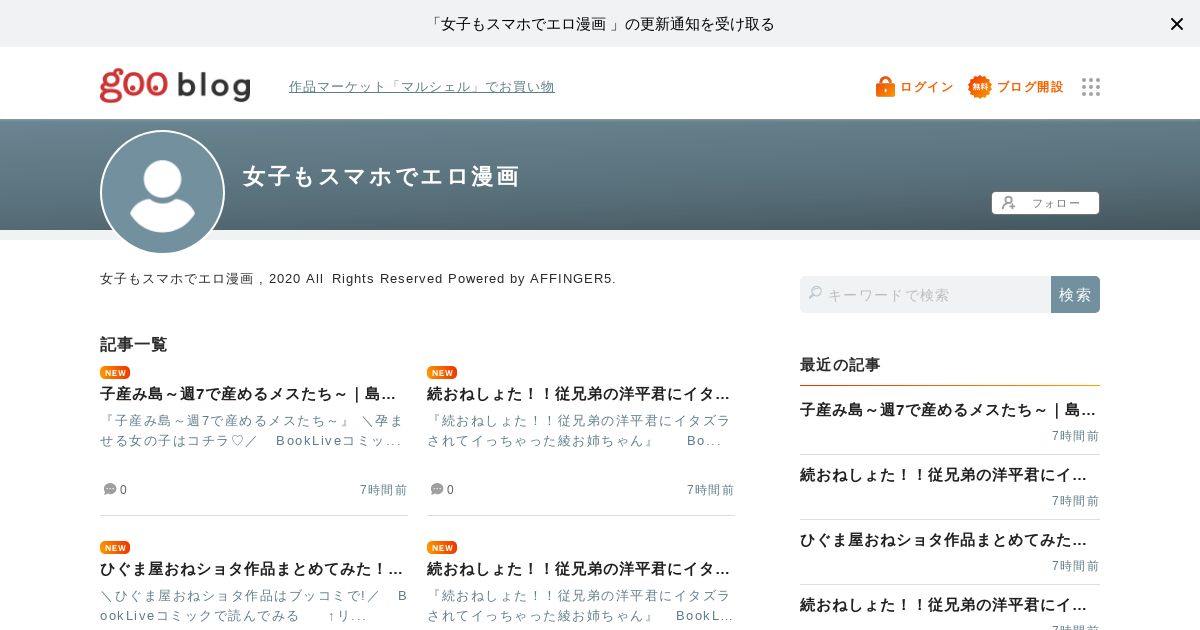Click comment bubble icon under 続おねしょた article
This screenshot has height=630, width=1200.
pos(437,489)
